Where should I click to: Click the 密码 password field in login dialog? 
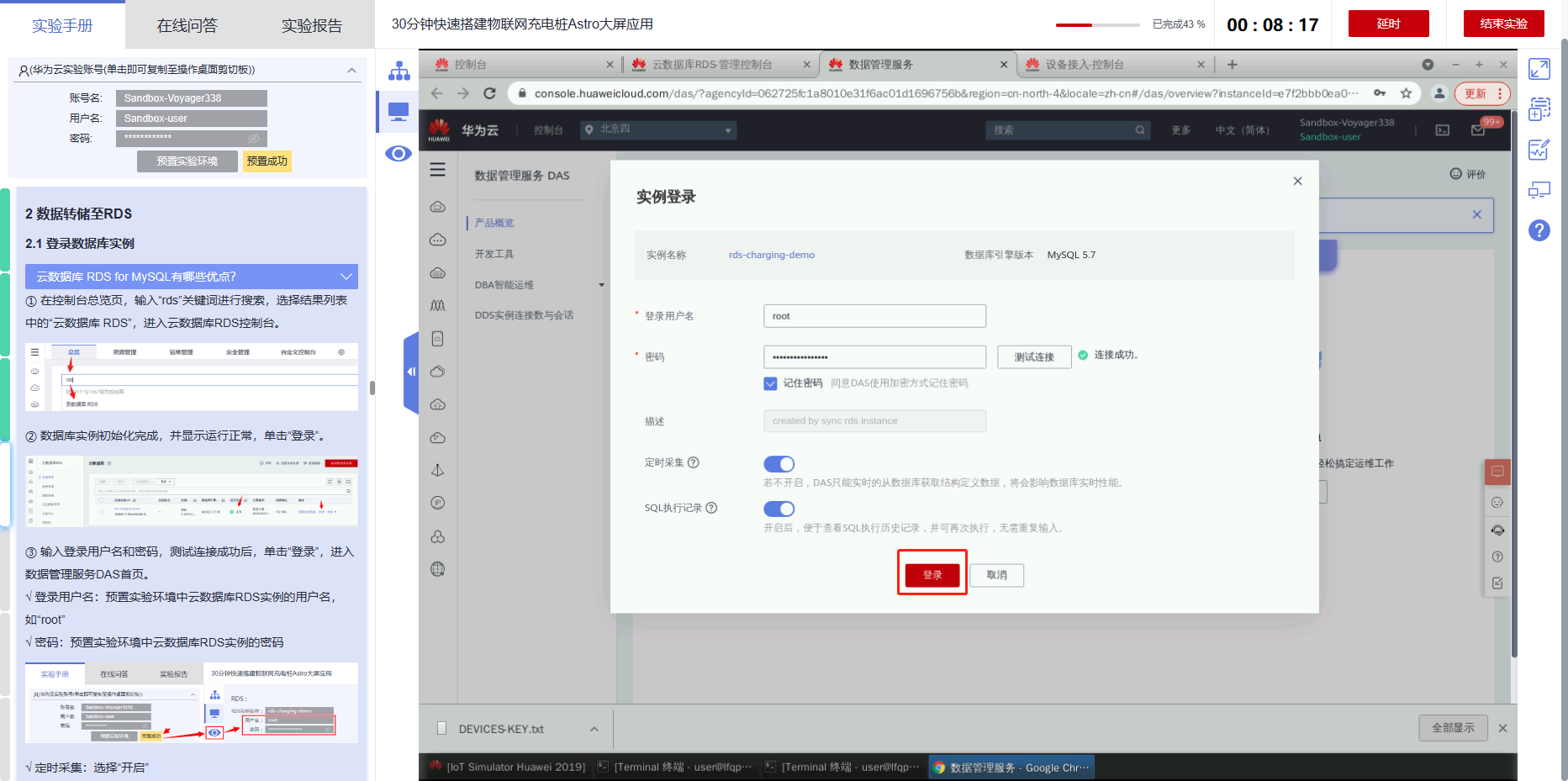coord(874,357)
